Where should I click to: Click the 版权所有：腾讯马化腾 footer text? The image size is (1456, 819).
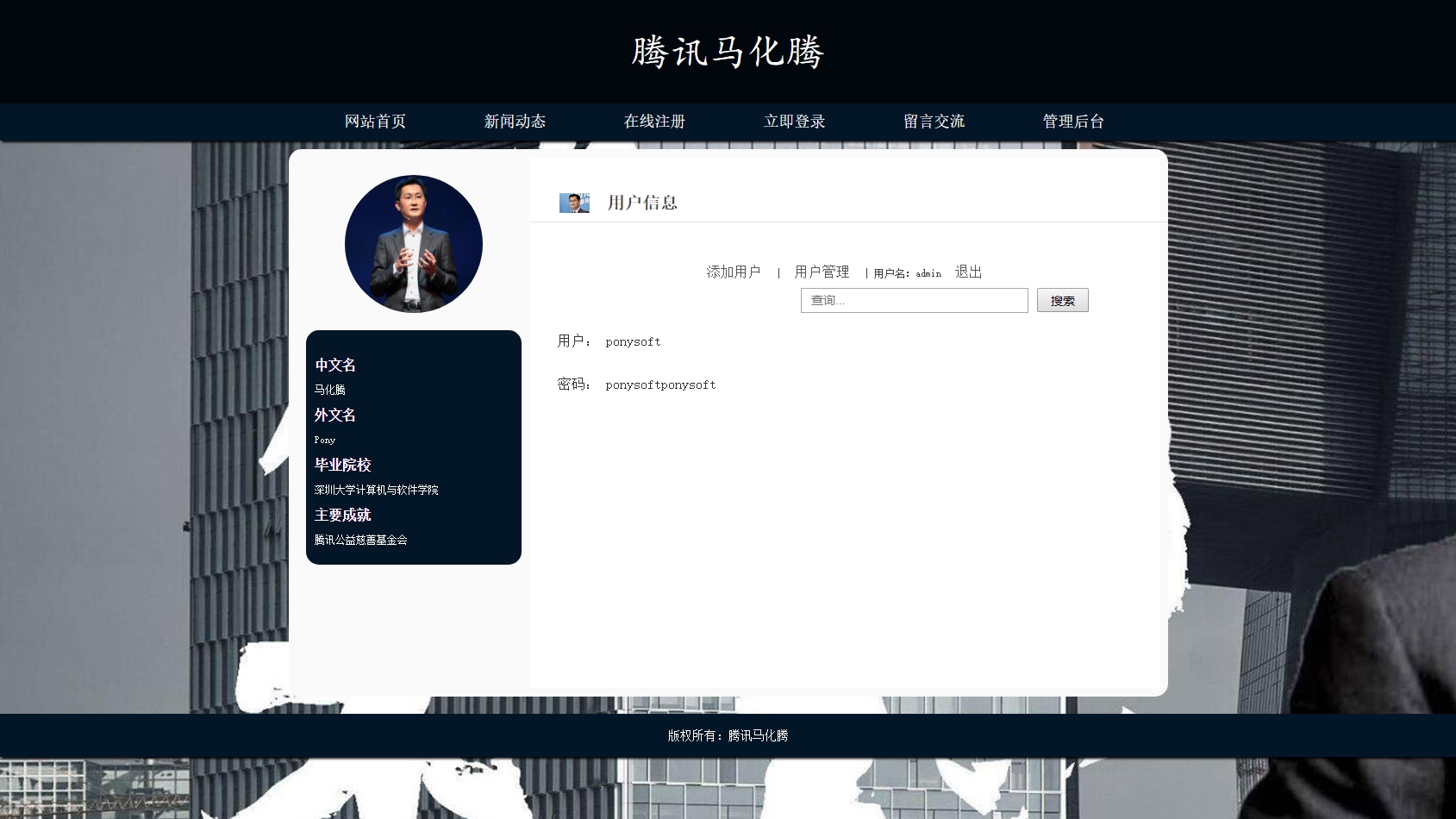tap(728, 735)
